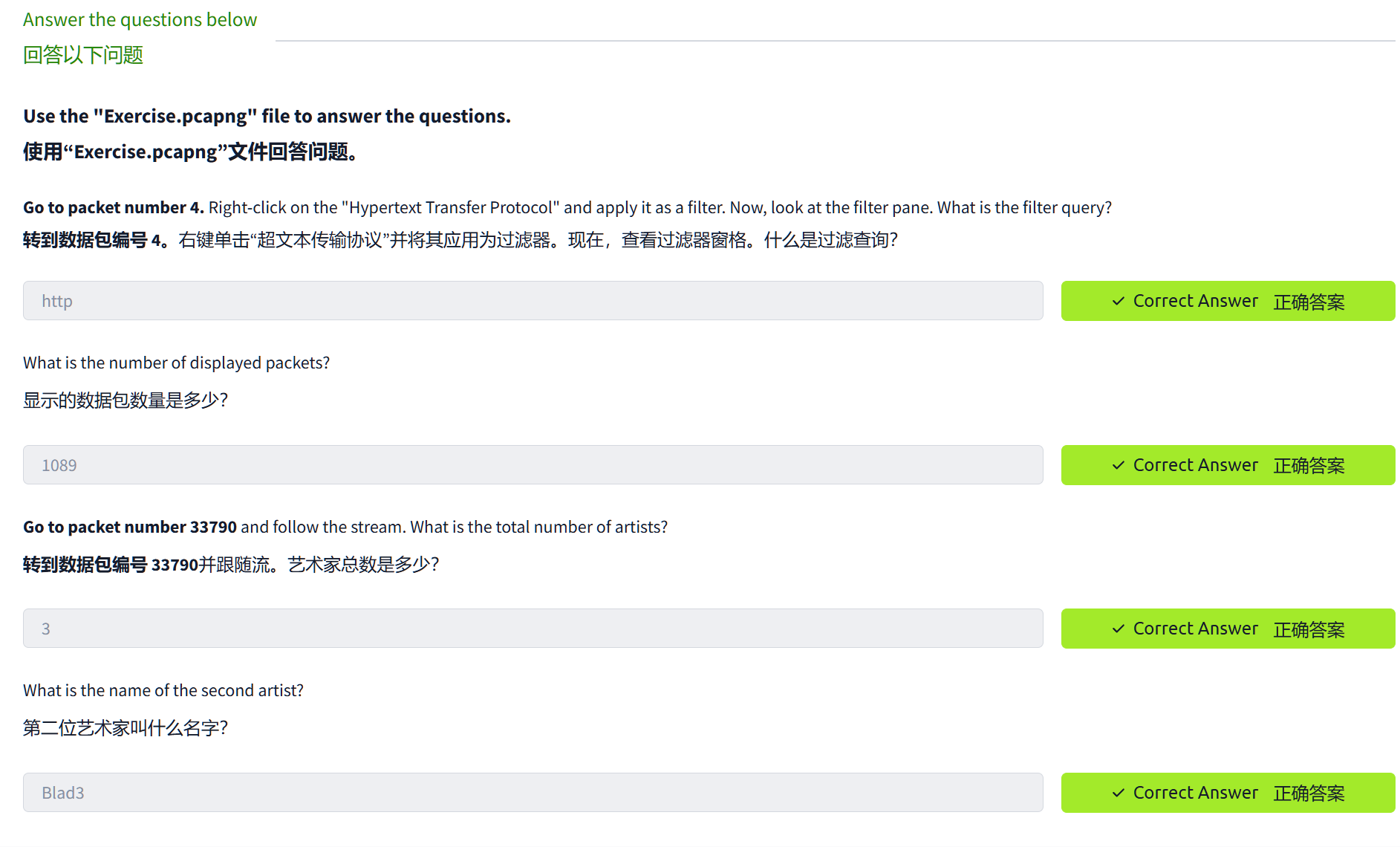
Task: Click the bold "Go to packet number 33790" text
Action: point(130,527)
